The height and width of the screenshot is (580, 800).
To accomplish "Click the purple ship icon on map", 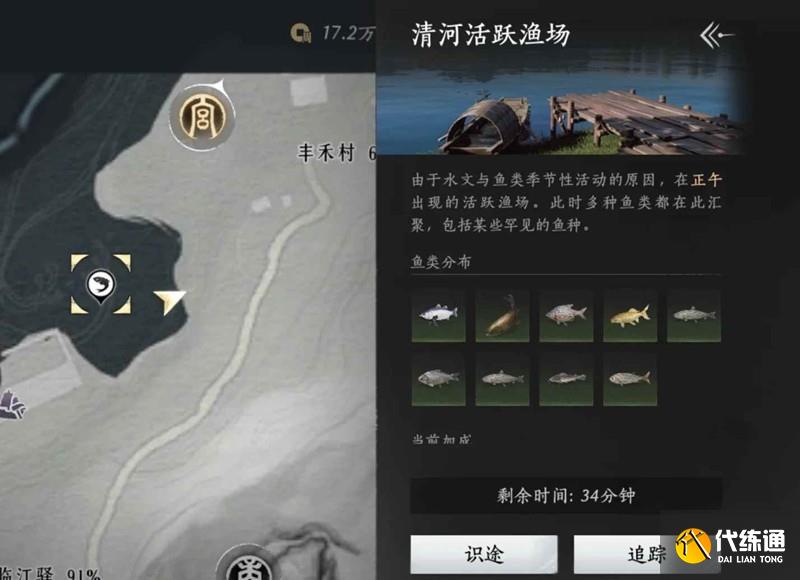I will [11, 406].
